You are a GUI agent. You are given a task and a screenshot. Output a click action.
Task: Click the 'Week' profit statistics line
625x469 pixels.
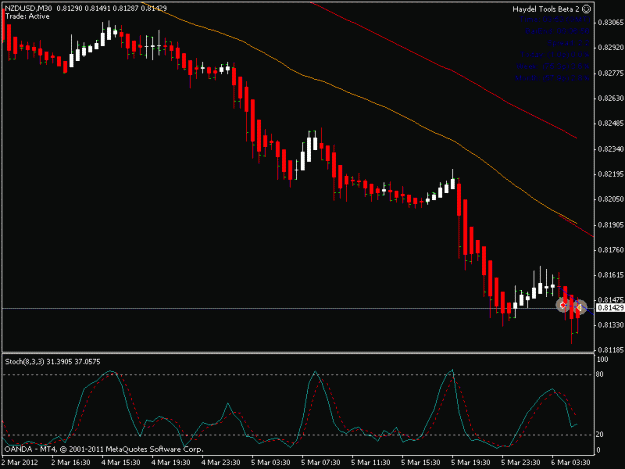(x=552, y=66)
